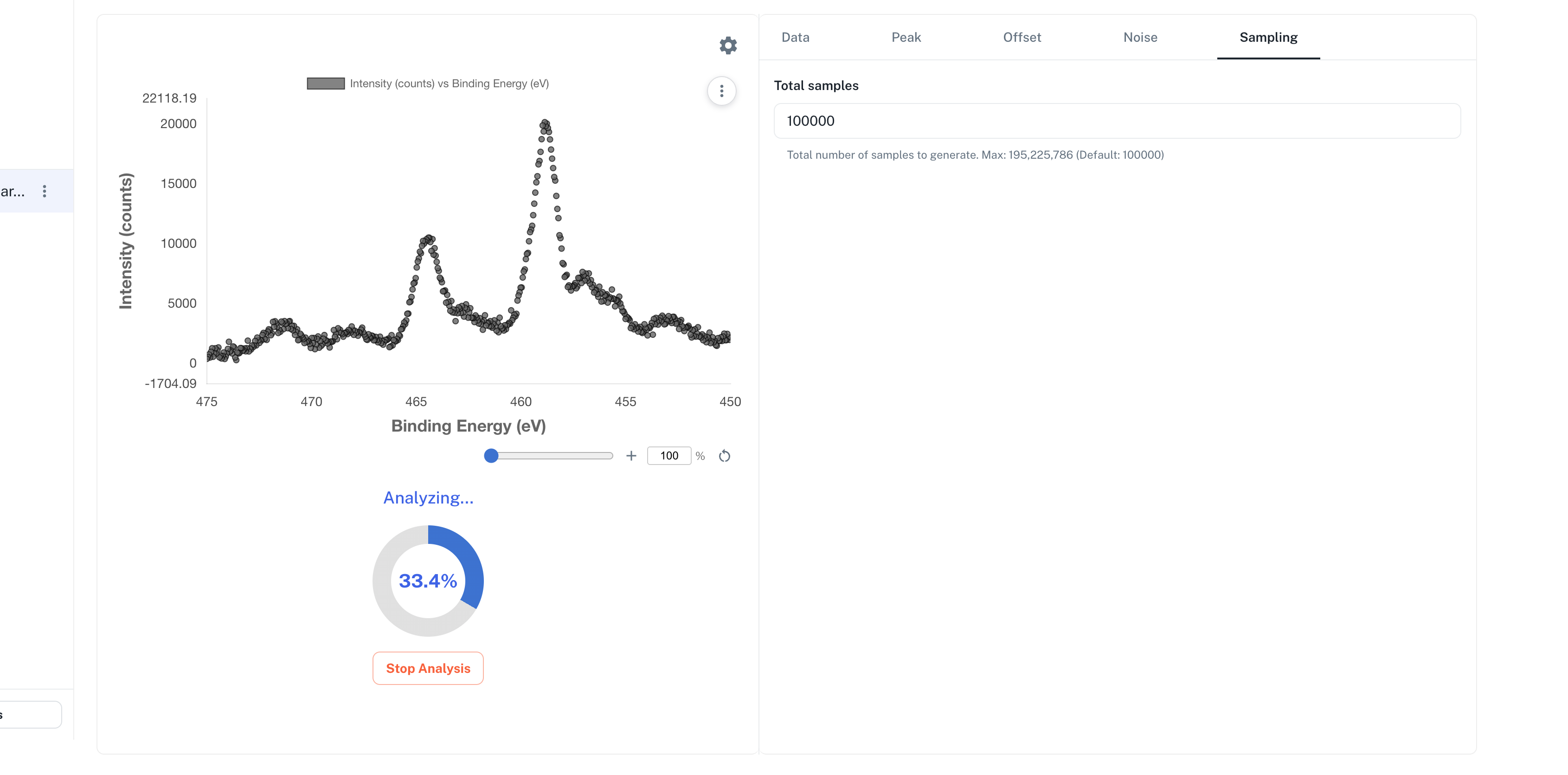Click the zoom slider handle

click(491, 456)
